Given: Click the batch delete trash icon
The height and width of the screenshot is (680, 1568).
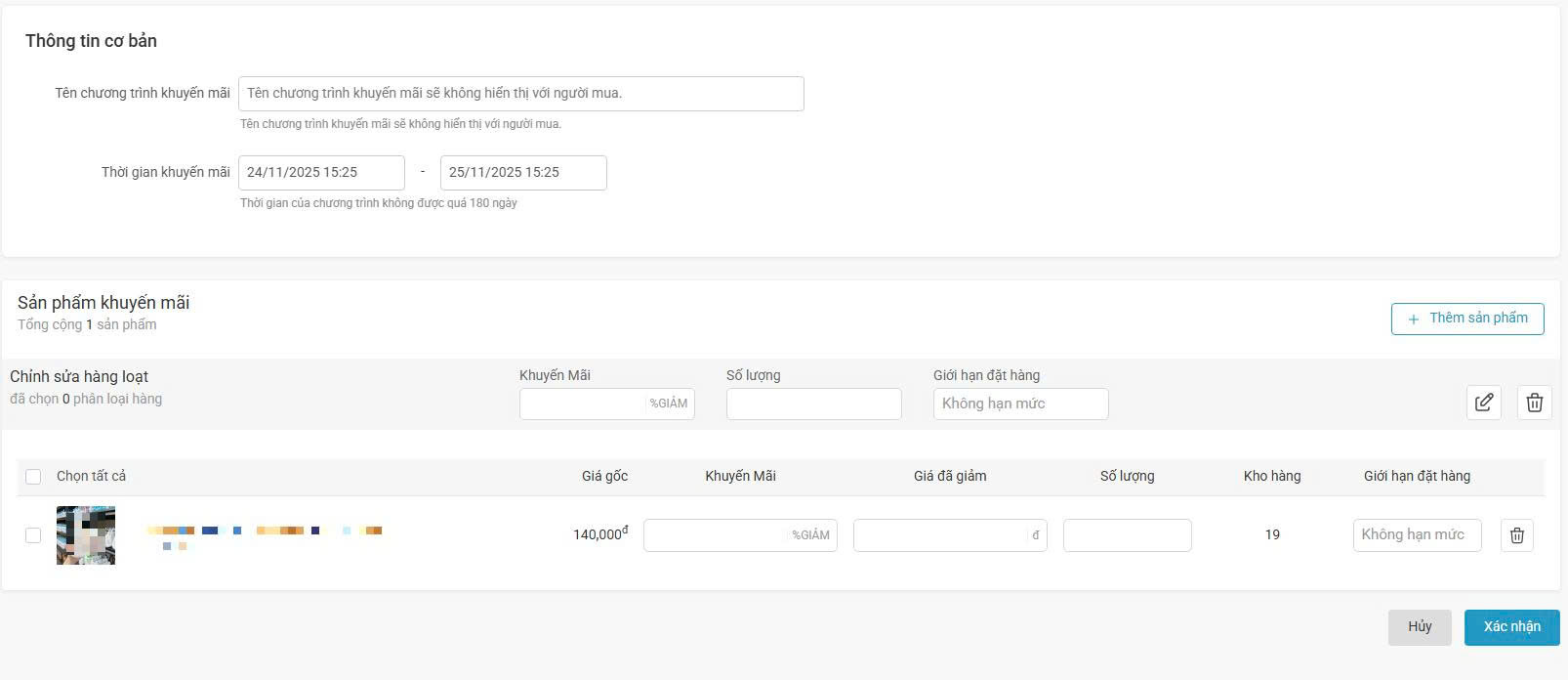Looking at the screenshot, I should [1535, 403].
